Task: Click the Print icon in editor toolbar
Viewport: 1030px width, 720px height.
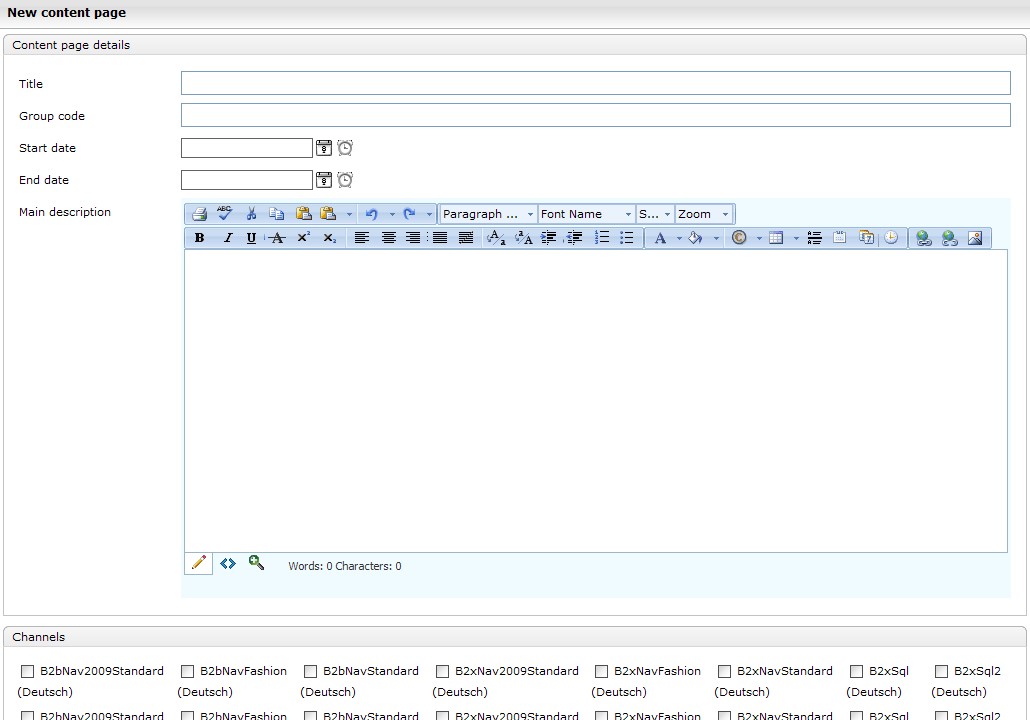Action: coord(200,214)
